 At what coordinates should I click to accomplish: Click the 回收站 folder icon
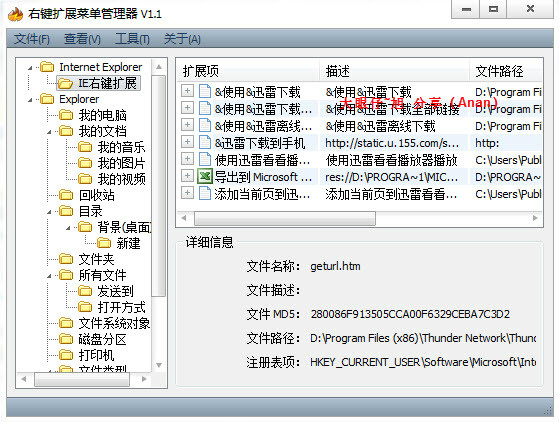pos(66,195)
